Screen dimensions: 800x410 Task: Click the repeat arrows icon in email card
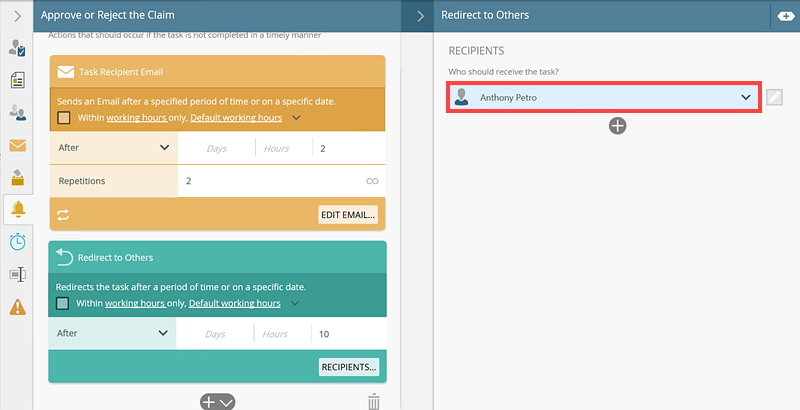63,215
